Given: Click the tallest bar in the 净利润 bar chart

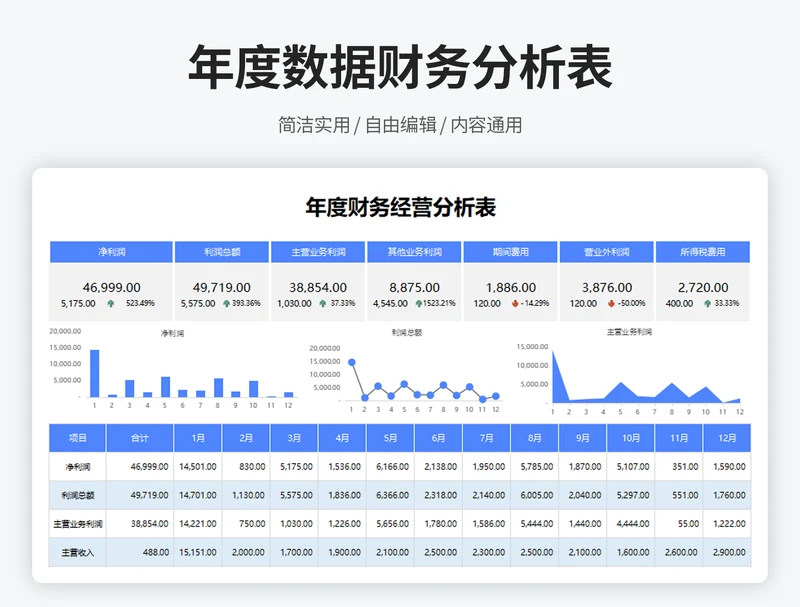Looking at the screenshot, I should coord(94,373).
